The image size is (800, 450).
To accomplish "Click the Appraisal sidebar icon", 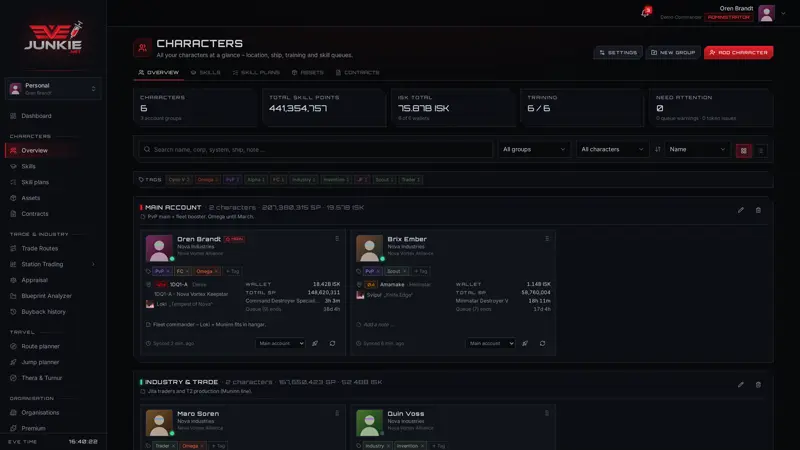I will click(13, 280).
